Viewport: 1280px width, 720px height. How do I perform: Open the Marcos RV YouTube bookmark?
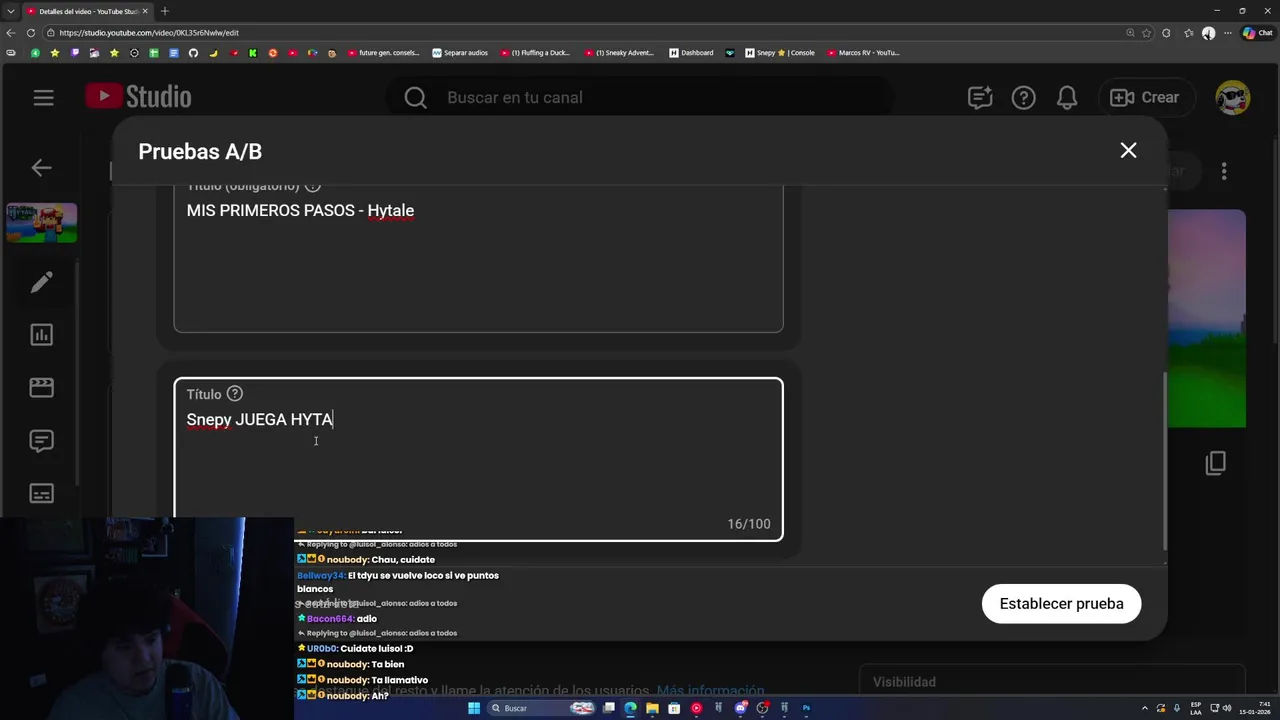863,53
